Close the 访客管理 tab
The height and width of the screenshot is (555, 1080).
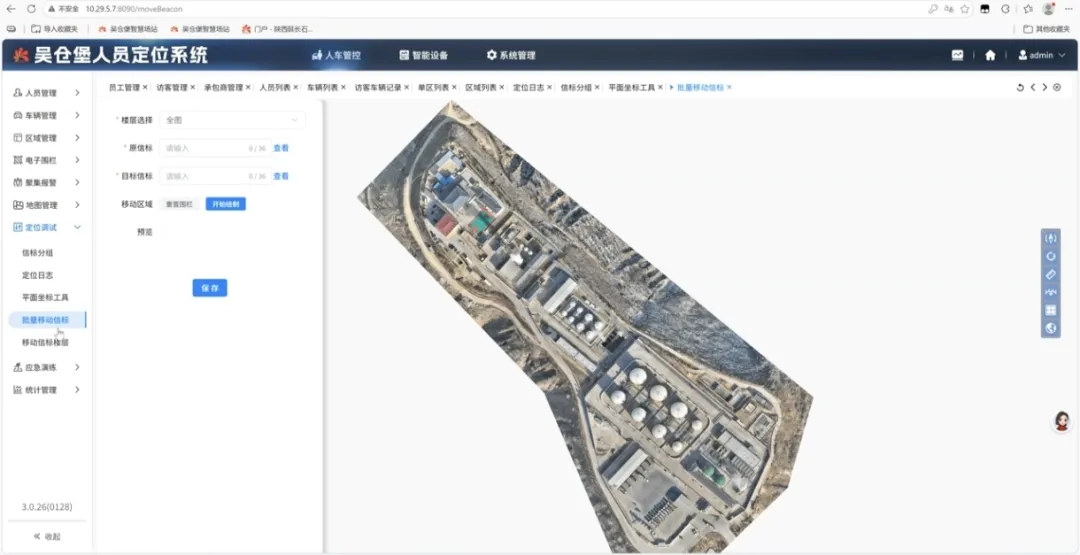192,87
